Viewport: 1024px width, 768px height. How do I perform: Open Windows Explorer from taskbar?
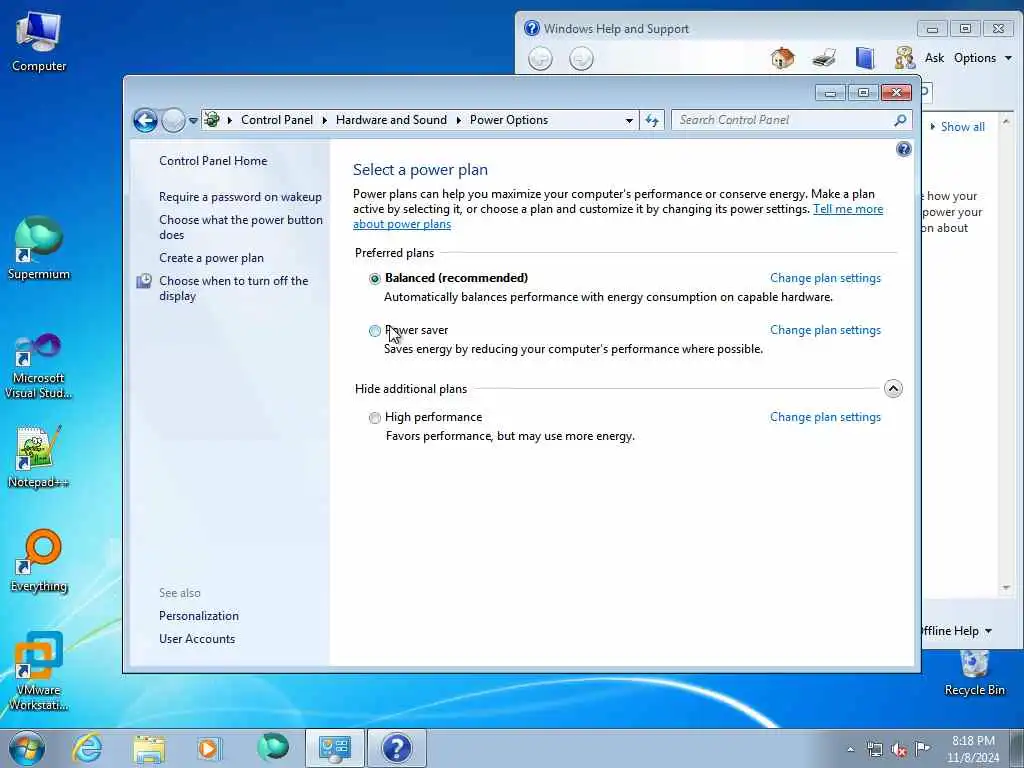(149, 748)
